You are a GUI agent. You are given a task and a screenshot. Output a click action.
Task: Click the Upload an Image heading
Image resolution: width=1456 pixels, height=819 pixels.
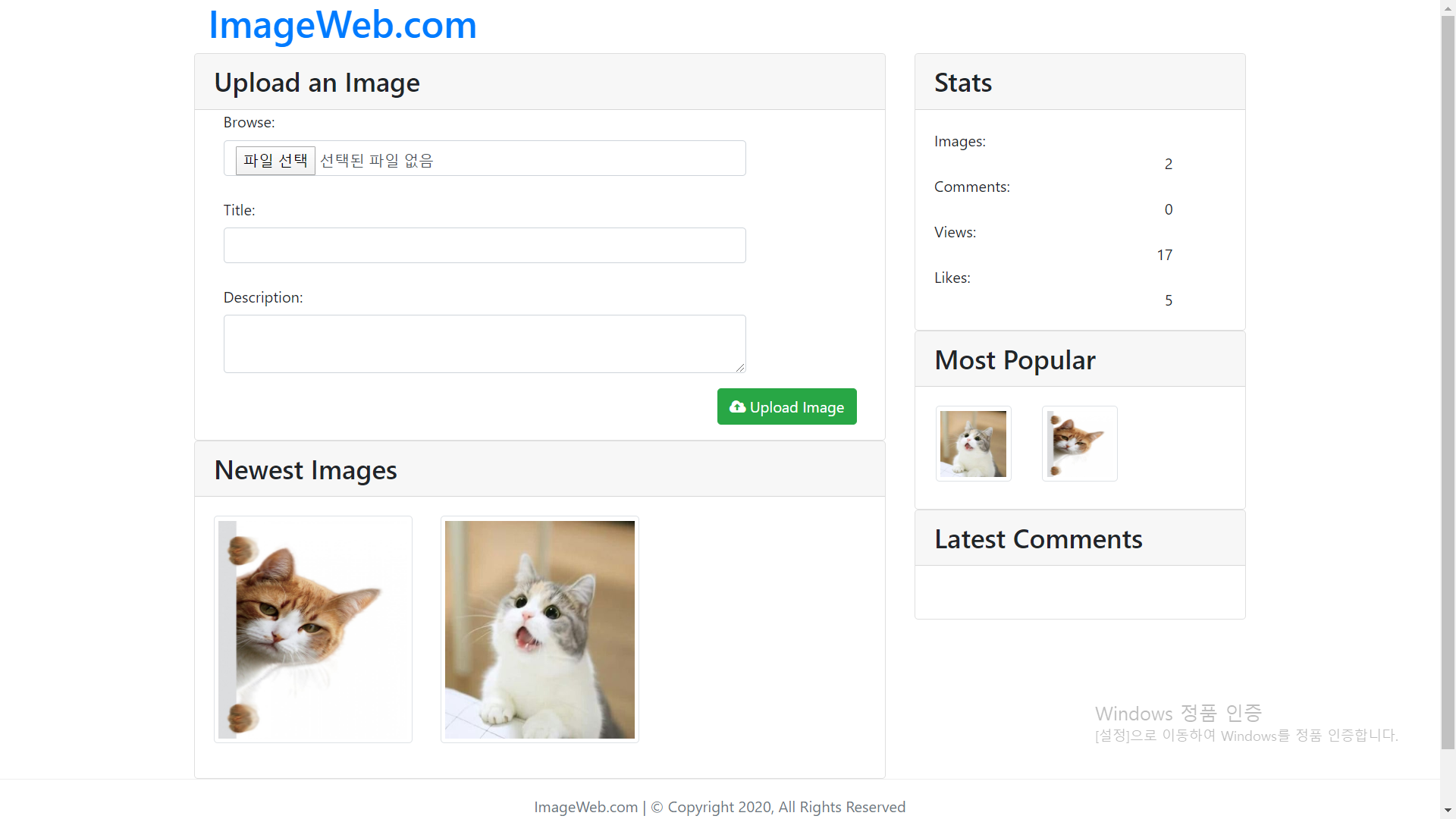(317, 83)
